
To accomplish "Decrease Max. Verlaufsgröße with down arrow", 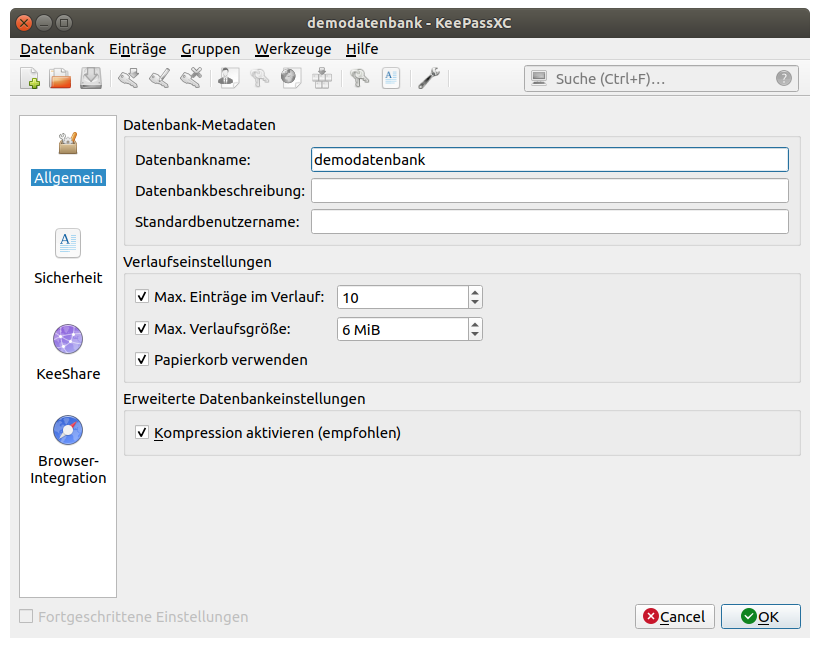I will [x=475, y=335].
